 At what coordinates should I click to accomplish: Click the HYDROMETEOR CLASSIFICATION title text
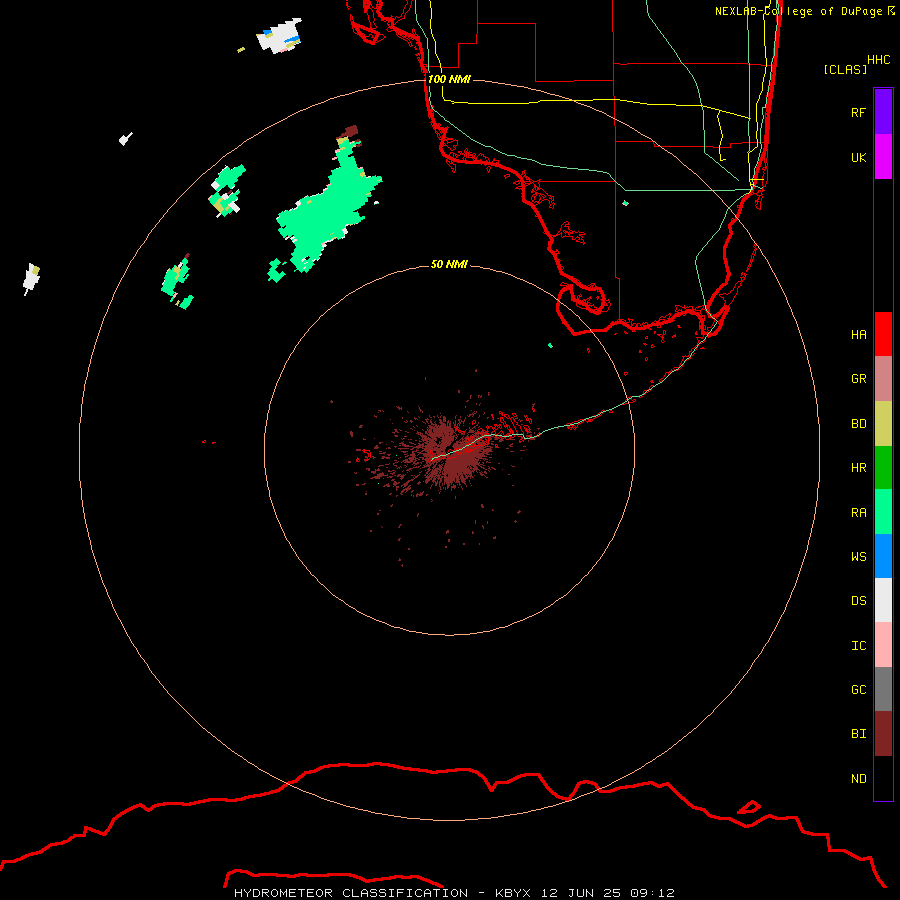click(351, 893)
